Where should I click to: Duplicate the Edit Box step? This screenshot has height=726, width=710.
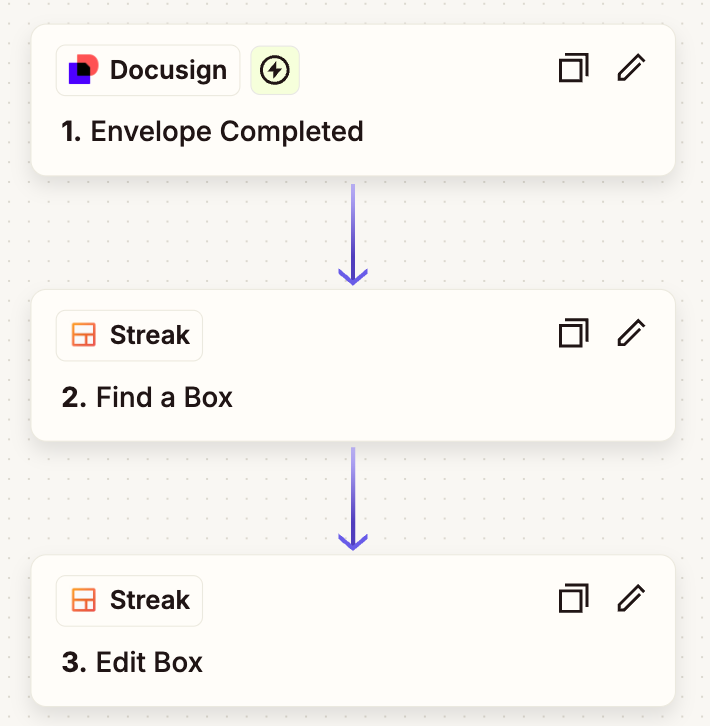(x=573, y=598)
